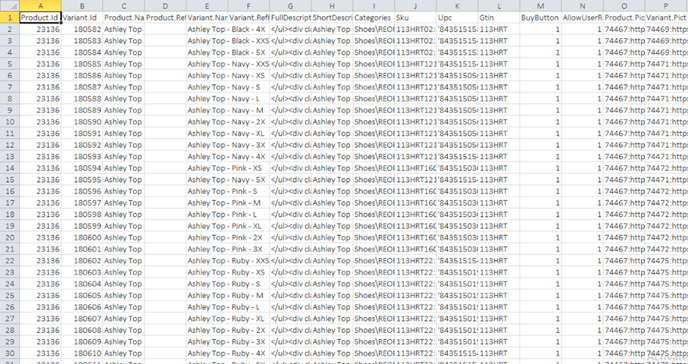Image resolution: width=688 pixels, height=364 pixels.
Task: Click the Gtin header cell
Action: [x=499, y=18]
